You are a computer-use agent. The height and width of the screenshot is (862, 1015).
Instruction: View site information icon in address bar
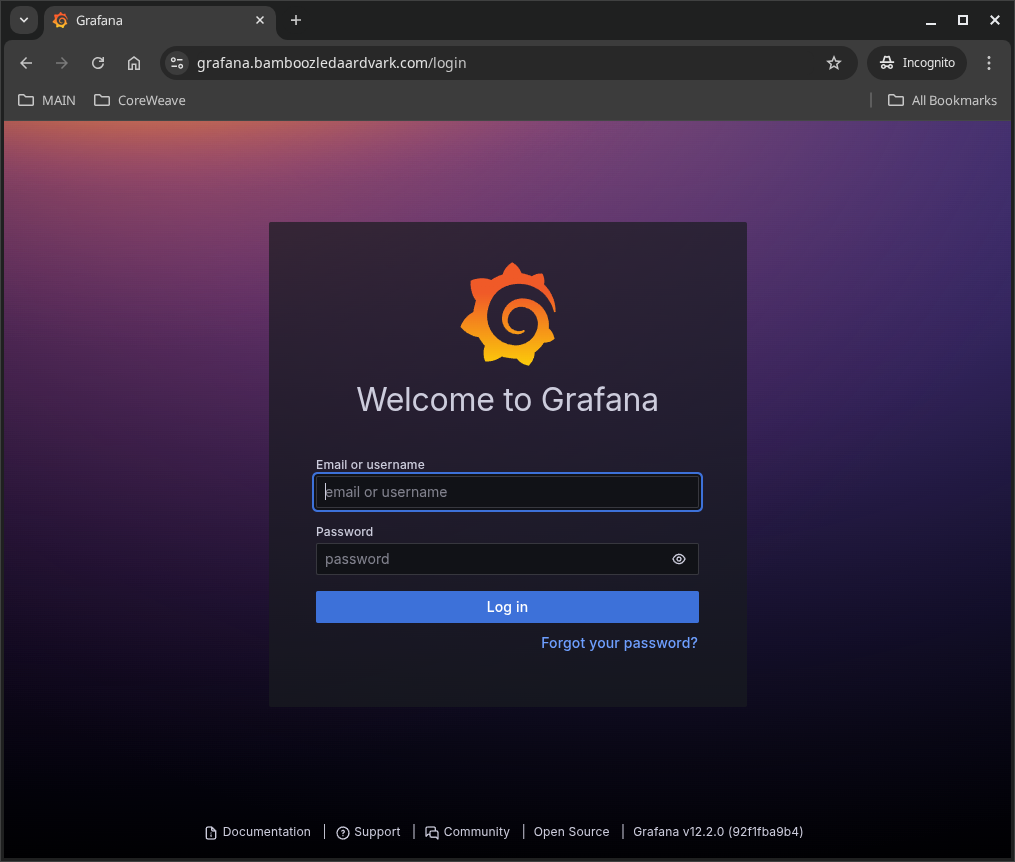tap(177, 63)
